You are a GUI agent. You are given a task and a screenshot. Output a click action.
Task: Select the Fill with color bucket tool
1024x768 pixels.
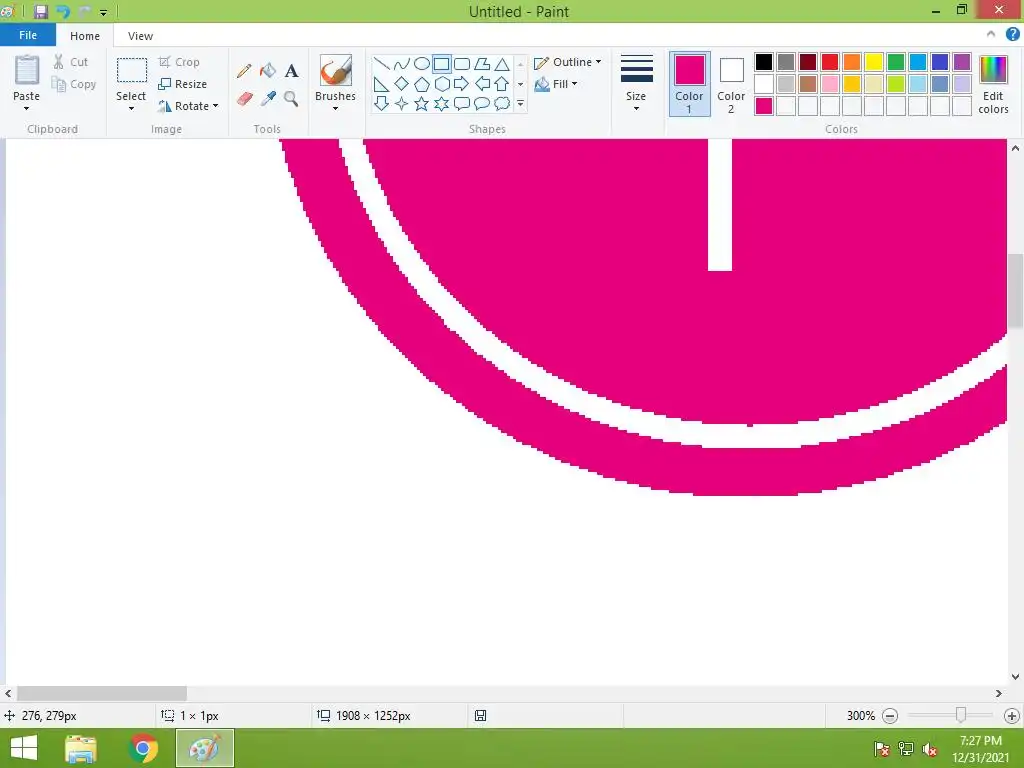(268, 71)
